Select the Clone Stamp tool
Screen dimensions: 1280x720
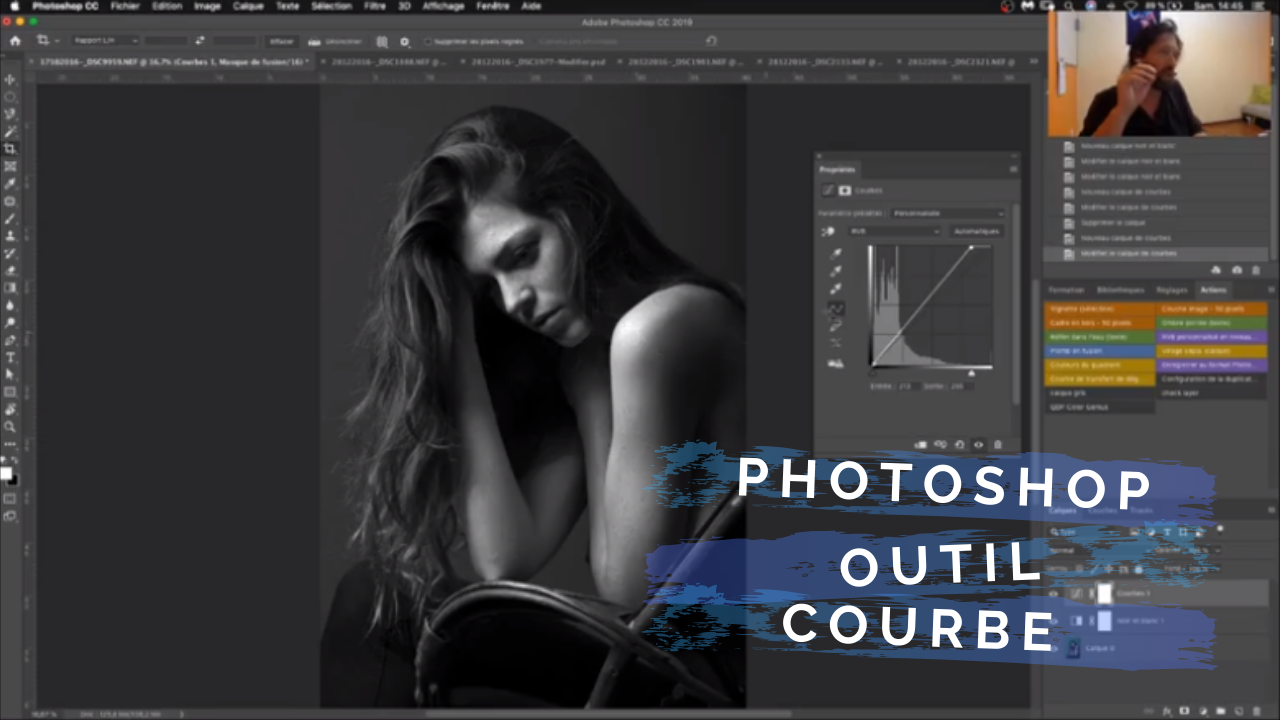coord(10,236)
